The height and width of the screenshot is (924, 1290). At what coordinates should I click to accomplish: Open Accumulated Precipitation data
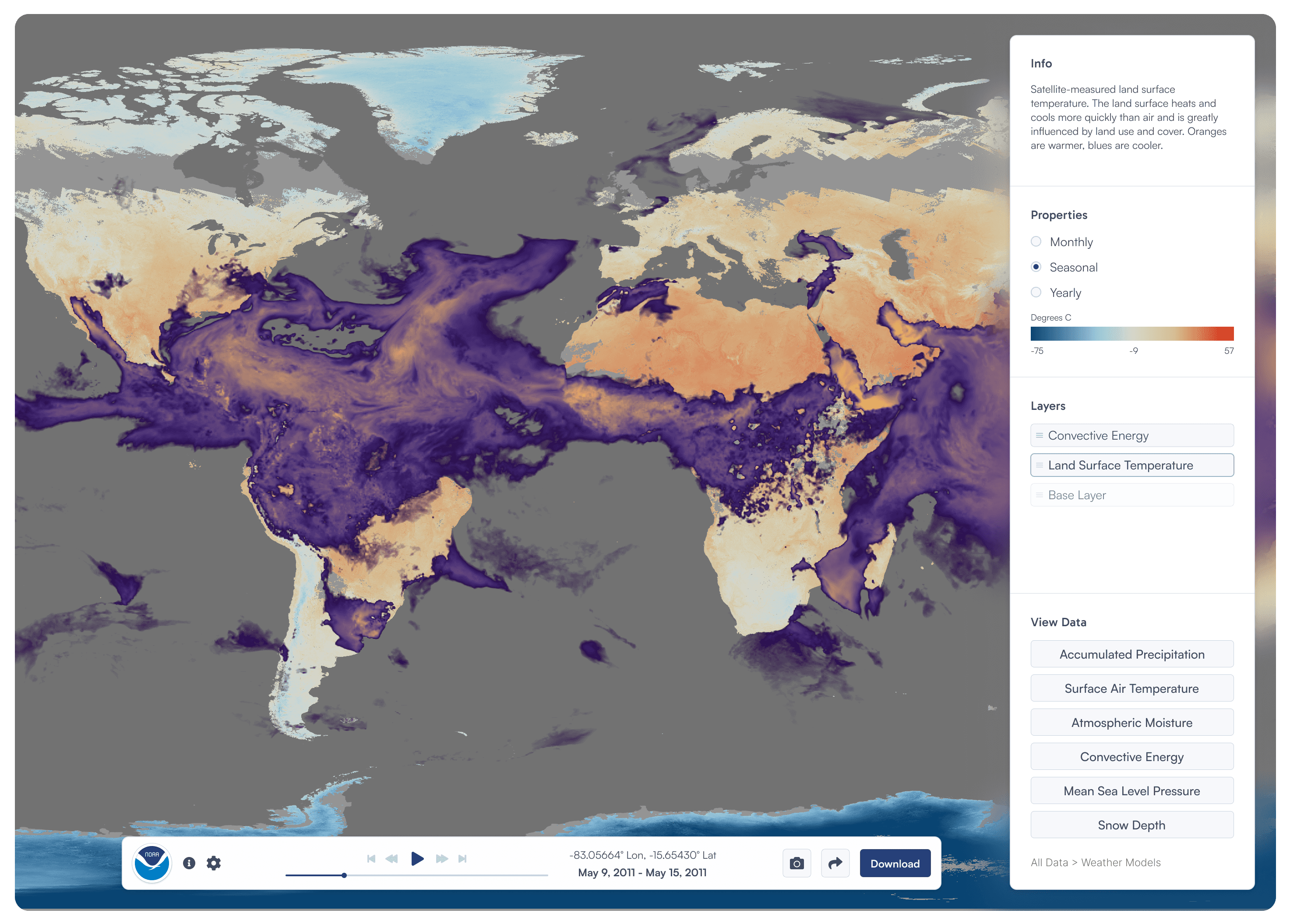(1132, 654)
